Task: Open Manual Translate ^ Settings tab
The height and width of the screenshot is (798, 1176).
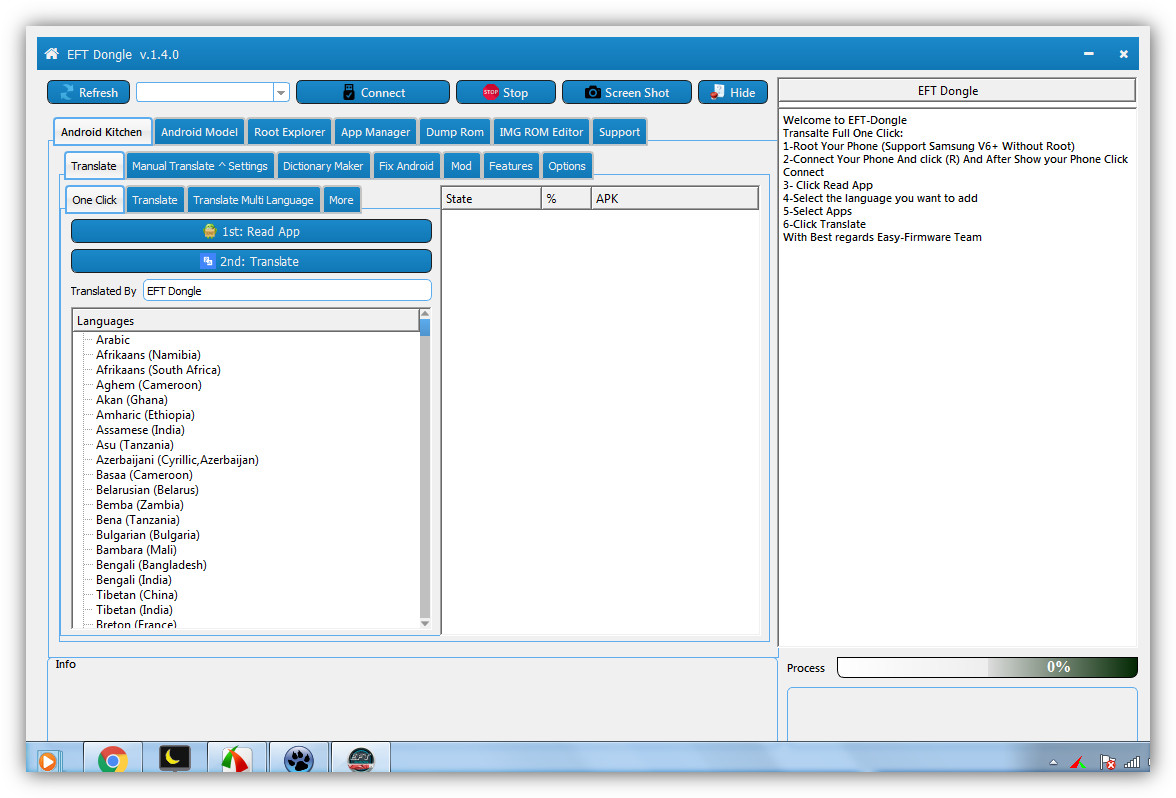Action: click(x=200, y=166)
